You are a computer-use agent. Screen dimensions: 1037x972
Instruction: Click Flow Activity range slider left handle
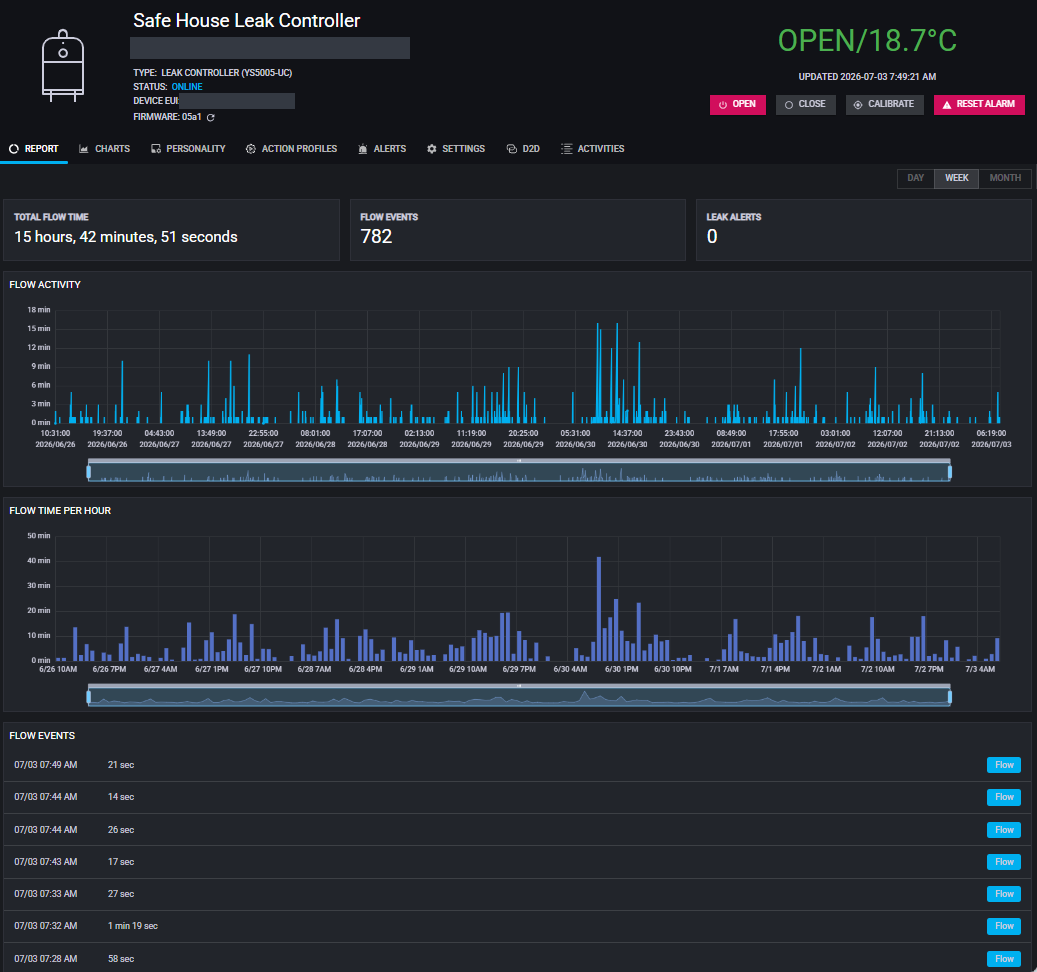click(x=89, y=472)
